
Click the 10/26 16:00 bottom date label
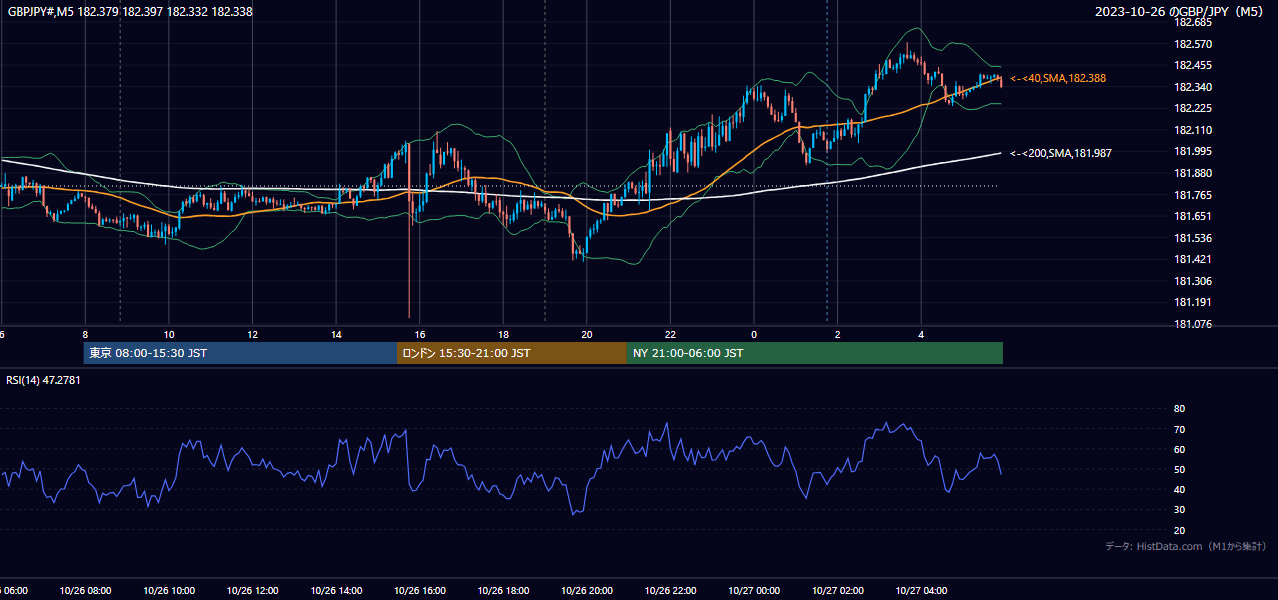point(420,591)
